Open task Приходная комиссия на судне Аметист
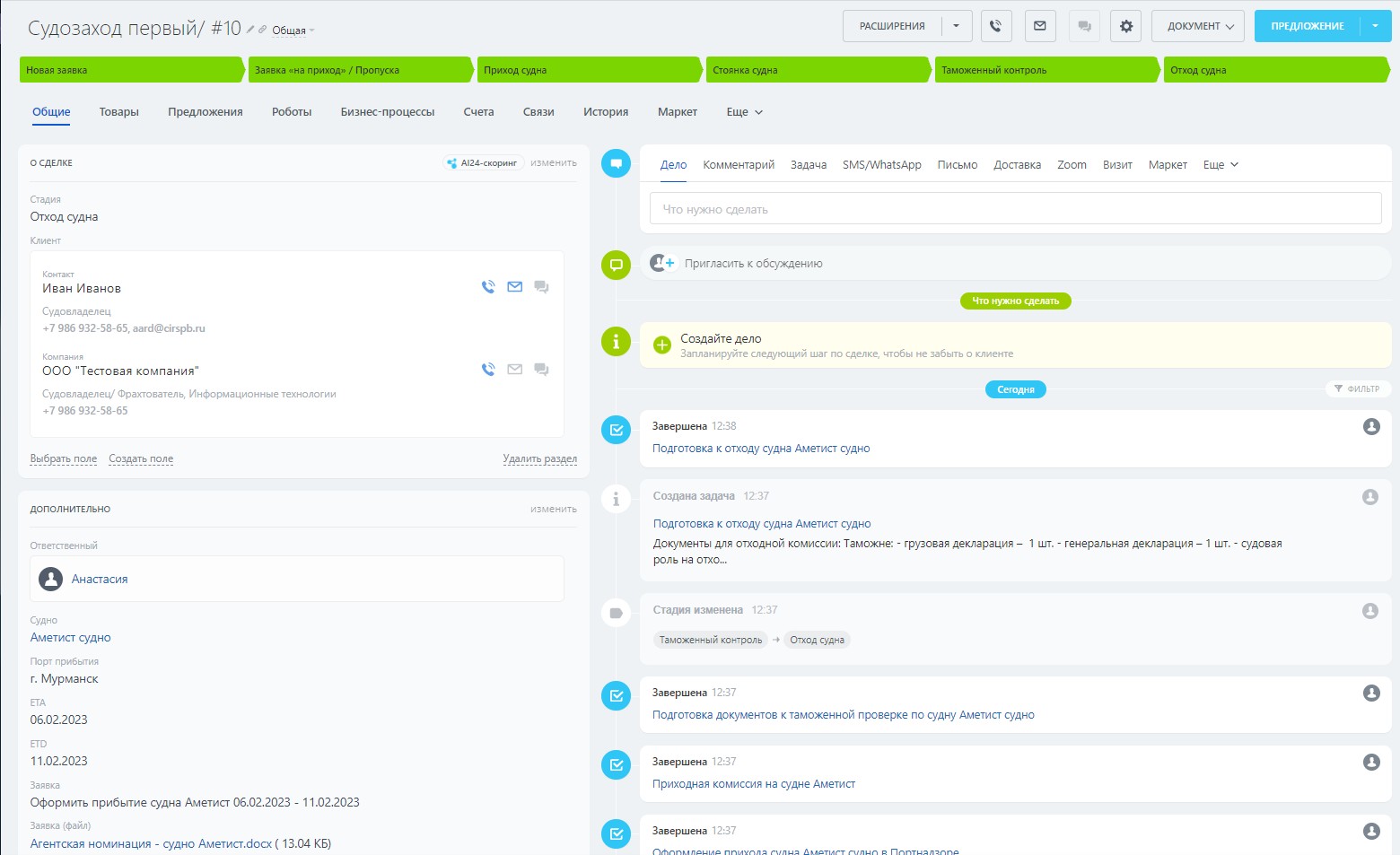The height and width of the screenshot is (855, 1400). [x=754, y=784]
